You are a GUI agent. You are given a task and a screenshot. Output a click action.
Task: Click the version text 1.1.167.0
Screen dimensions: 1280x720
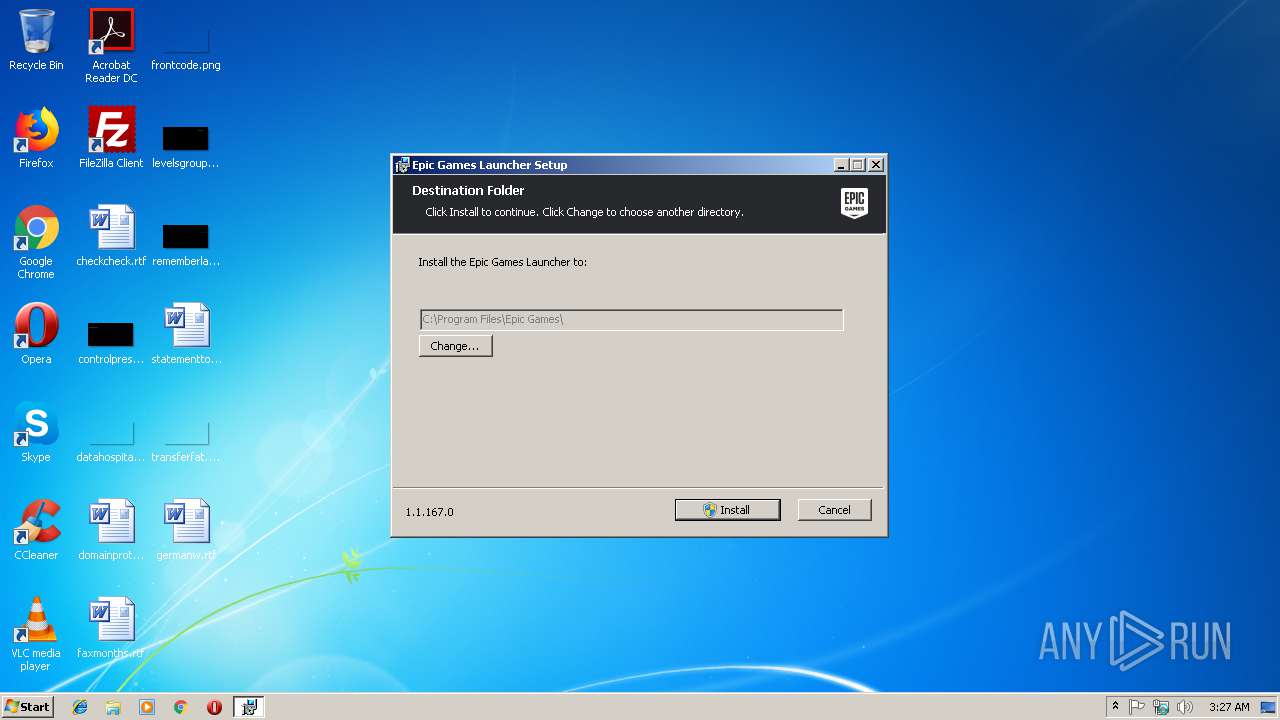tap(429, 512)
